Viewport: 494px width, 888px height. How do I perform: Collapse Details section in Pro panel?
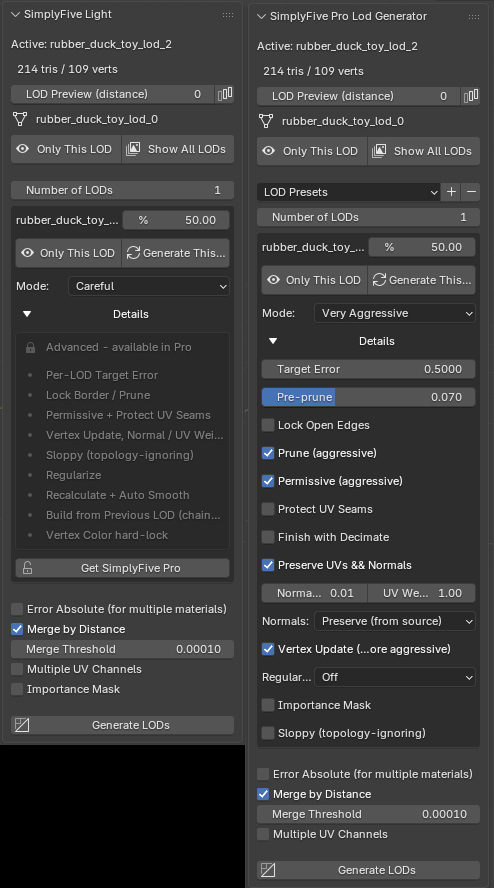point(273,341)
